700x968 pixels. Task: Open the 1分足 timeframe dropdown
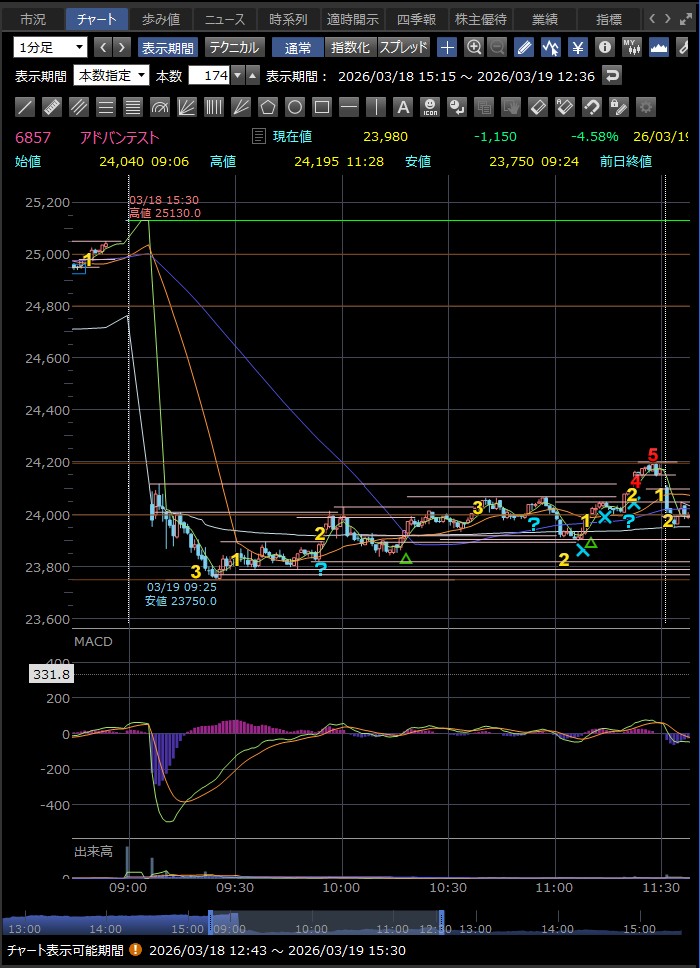point(51,47)
